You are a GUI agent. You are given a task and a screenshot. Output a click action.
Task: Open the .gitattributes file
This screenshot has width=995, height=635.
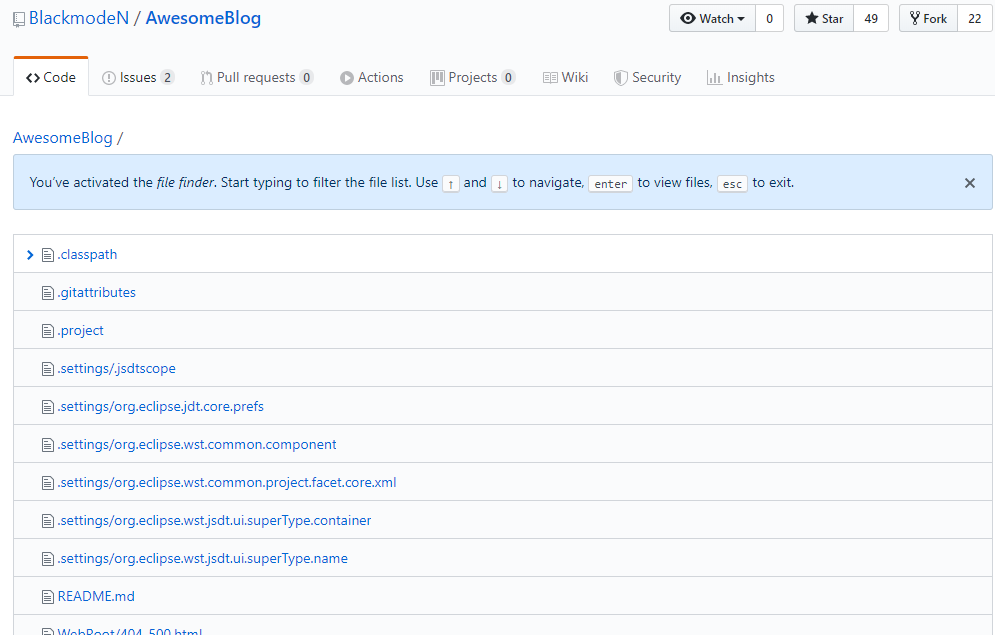coord(96,292)
